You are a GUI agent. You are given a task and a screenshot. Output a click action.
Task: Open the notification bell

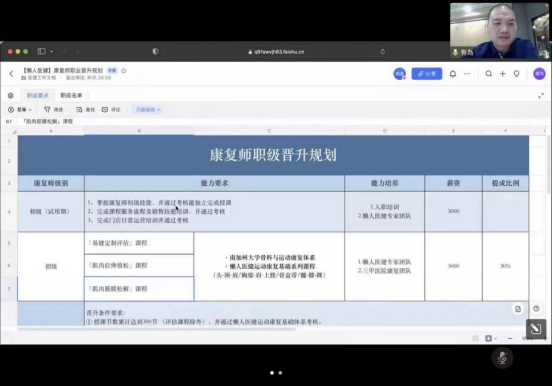click(x=453, y=74)
